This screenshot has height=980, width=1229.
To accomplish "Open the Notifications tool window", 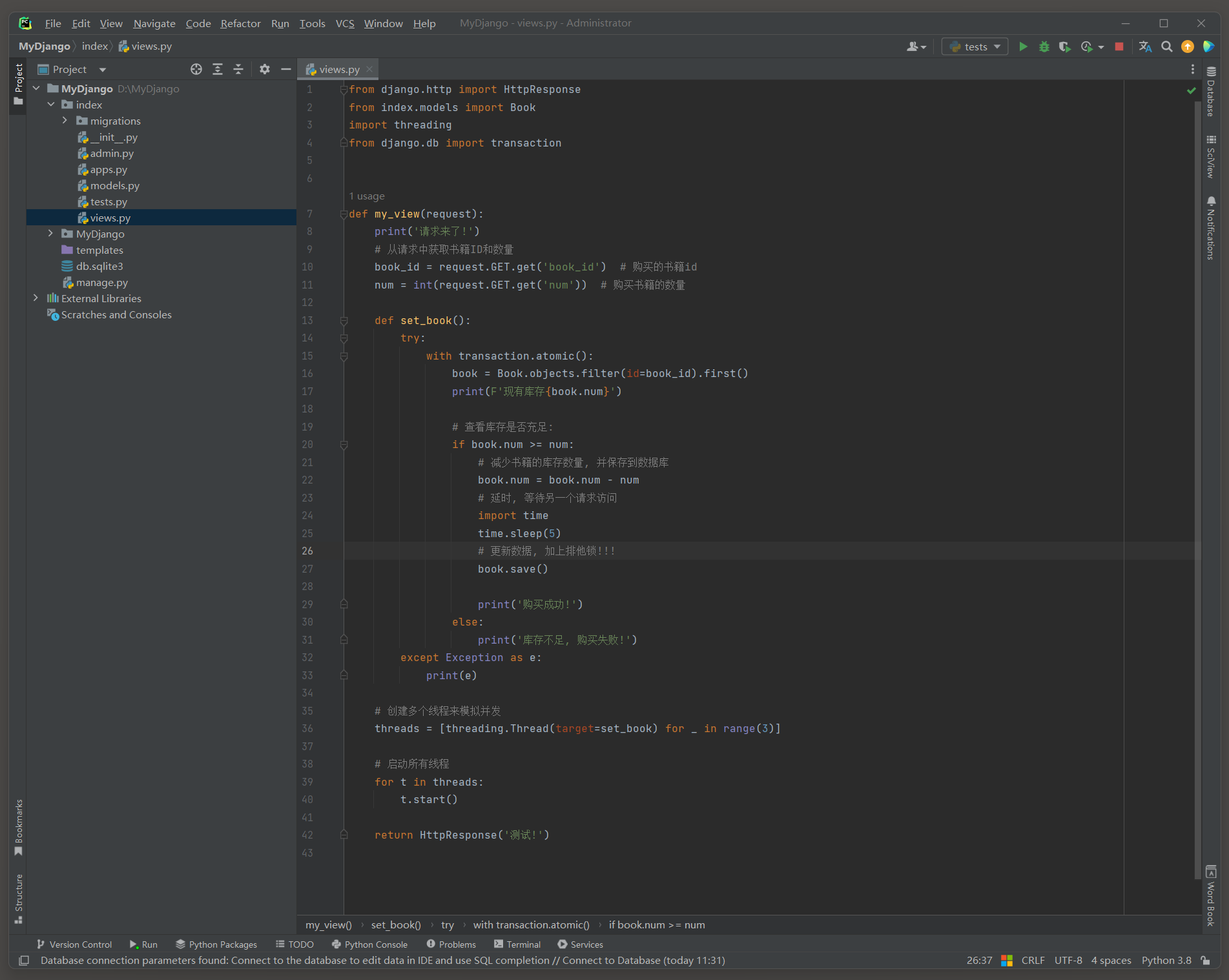I will coord(1211,228).
